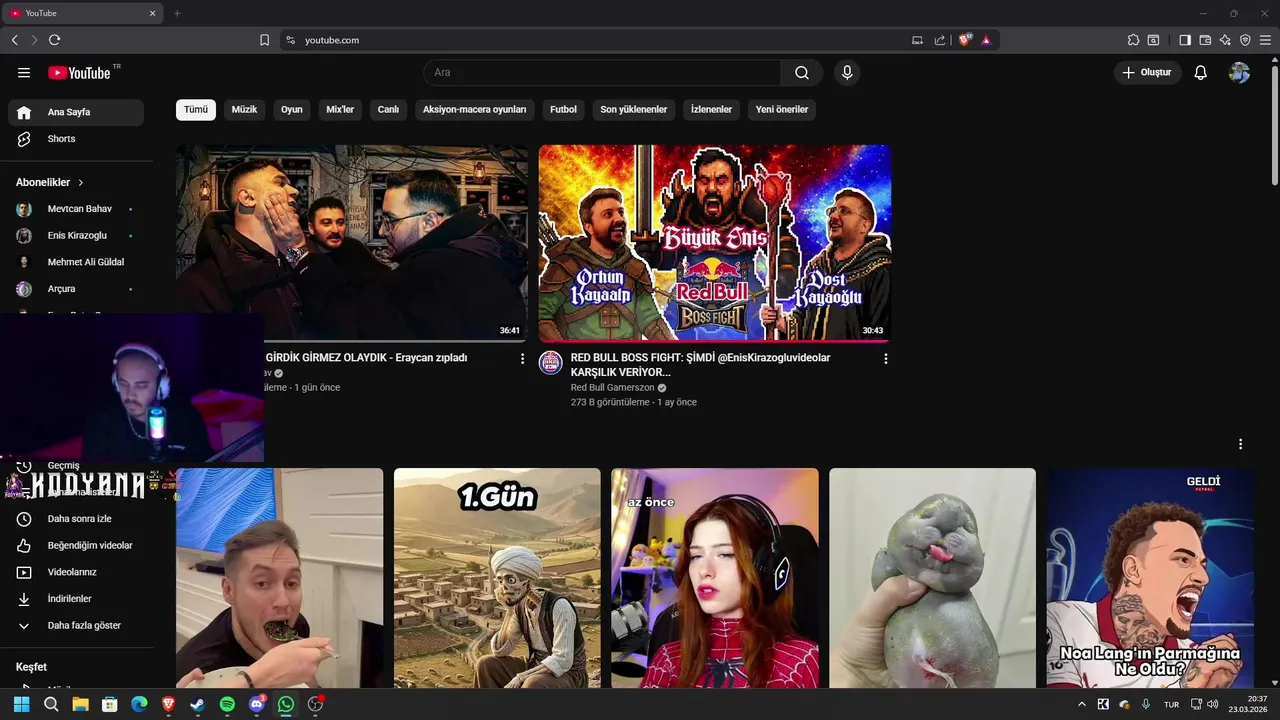Viewport: 1280px width, 720px height.
Task: Open the Shorts shelf three-dot menu
Action: [x=1240, y=444]
